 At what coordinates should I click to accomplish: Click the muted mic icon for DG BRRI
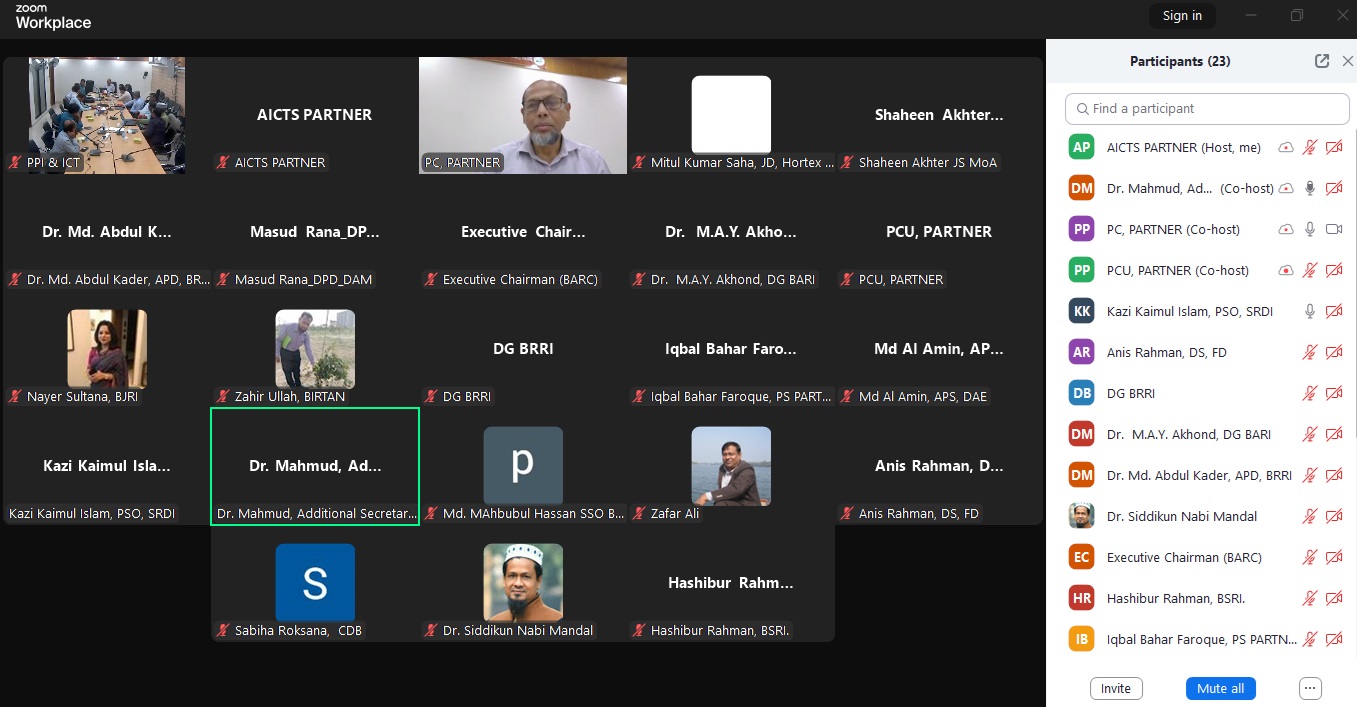[1310, 394]
